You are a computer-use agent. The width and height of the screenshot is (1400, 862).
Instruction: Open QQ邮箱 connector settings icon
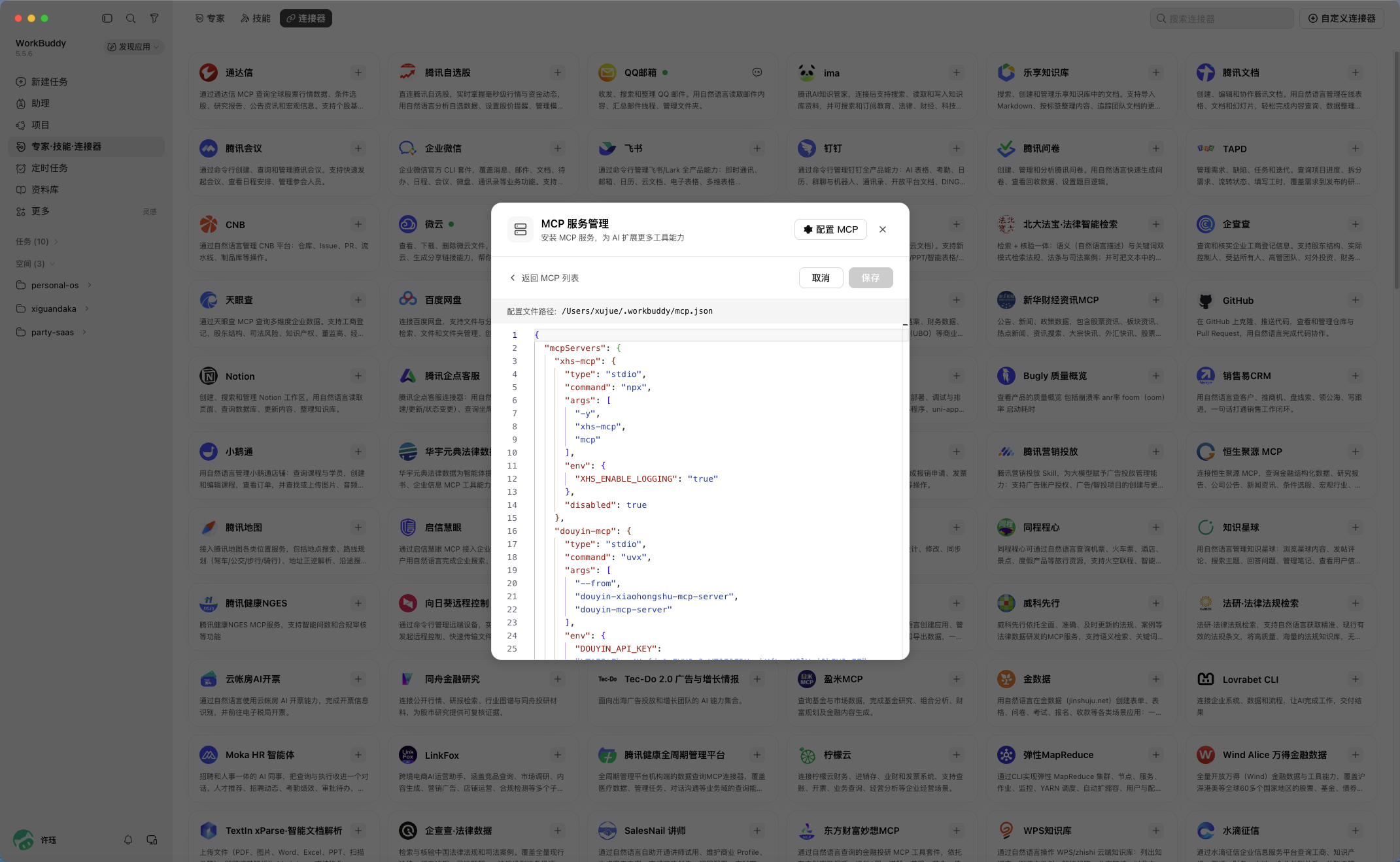coord(757,73)
